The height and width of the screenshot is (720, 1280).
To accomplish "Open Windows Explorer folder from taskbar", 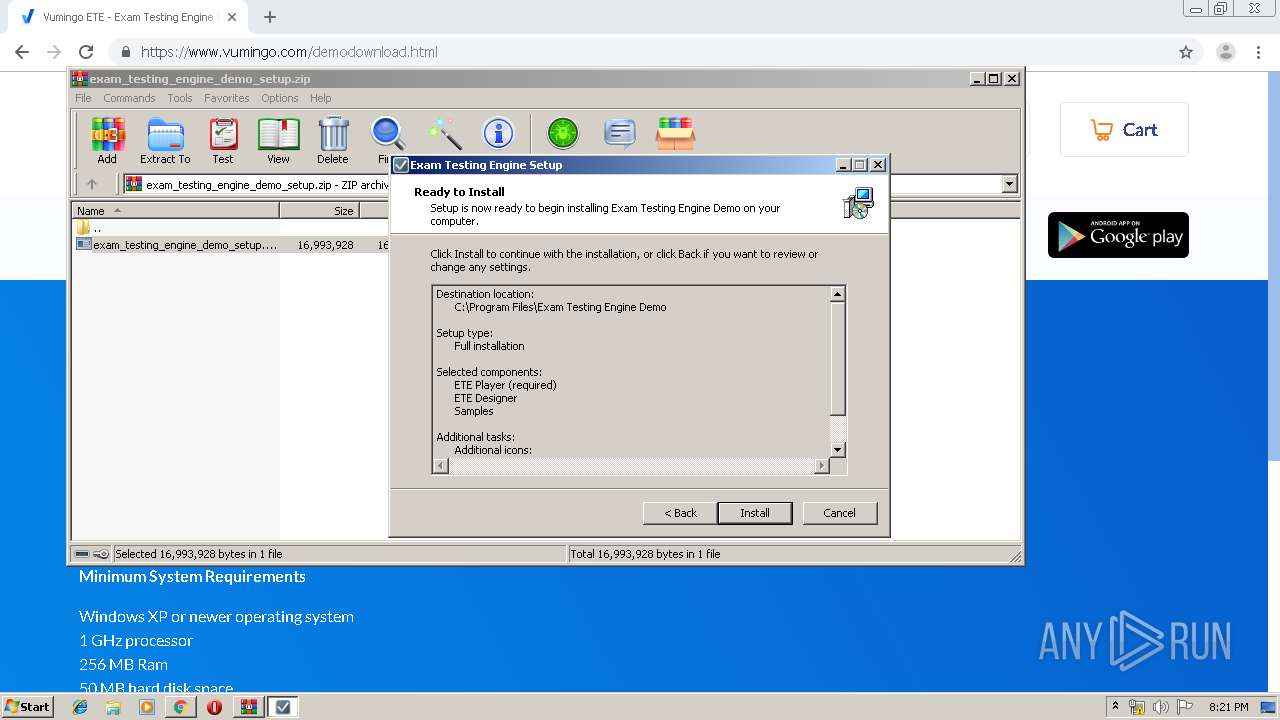I will tap(113, 707).
